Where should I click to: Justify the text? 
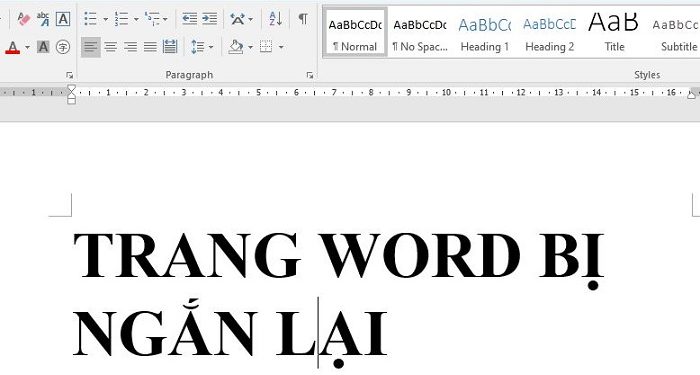point(150,47)
